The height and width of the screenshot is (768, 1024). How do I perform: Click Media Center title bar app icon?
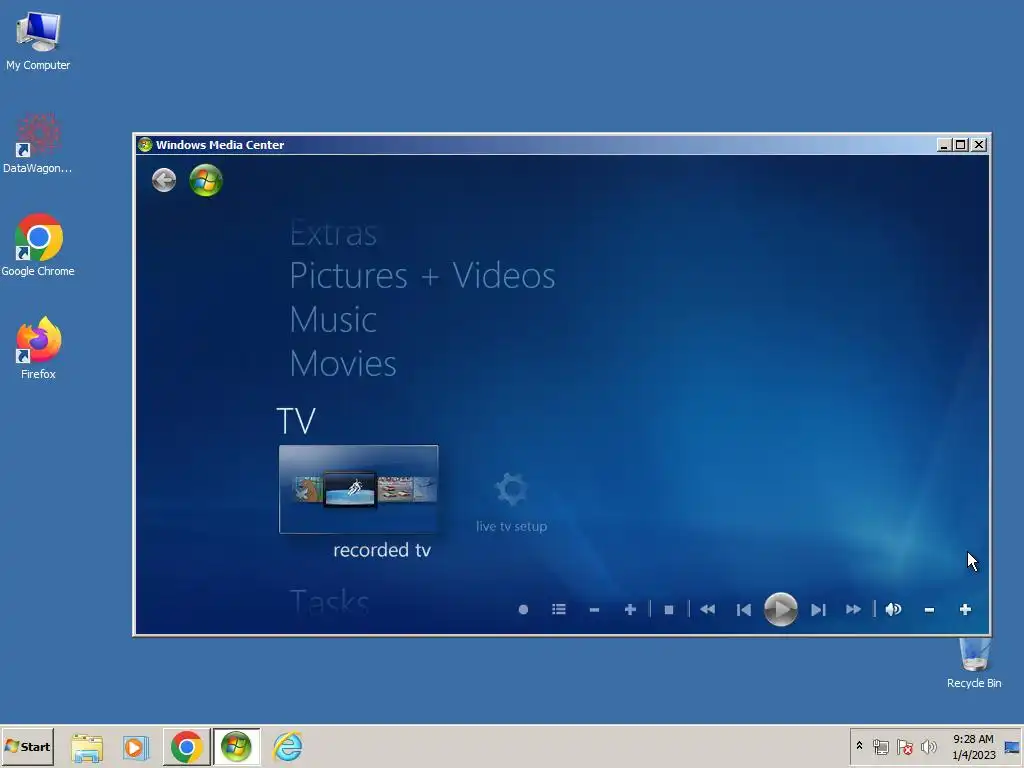coord(145,145)
